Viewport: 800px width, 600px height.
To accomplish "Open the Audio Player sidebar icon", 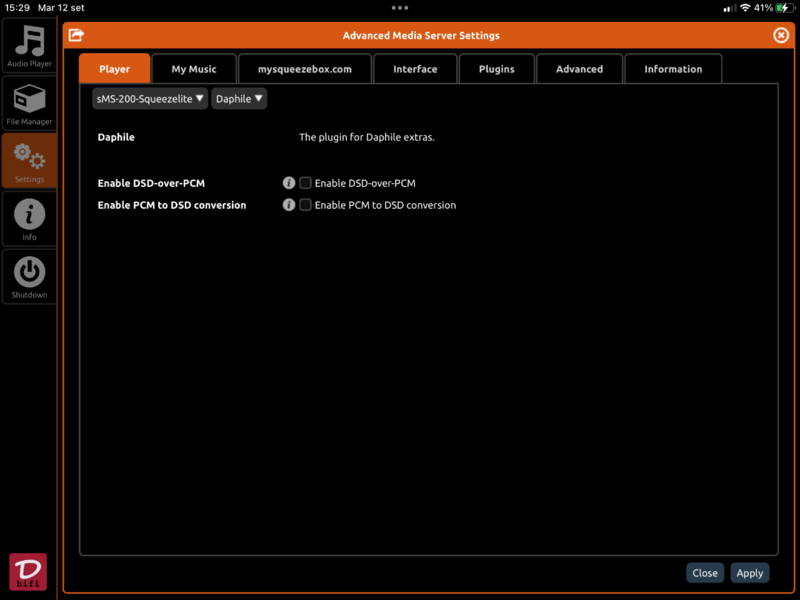I will pyautogui.click(x=29, y=45).
